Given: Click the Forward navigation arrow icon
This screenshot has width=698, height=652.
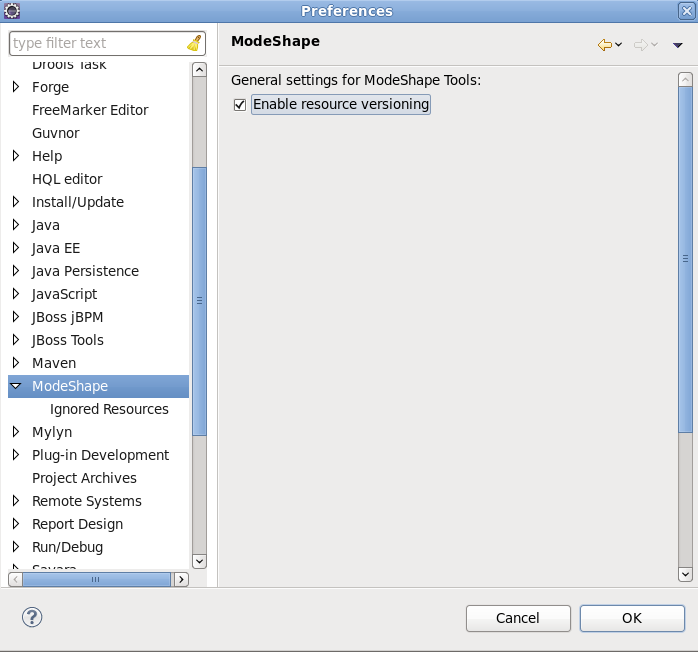Looking at the screenshot, I should (641, 45).
